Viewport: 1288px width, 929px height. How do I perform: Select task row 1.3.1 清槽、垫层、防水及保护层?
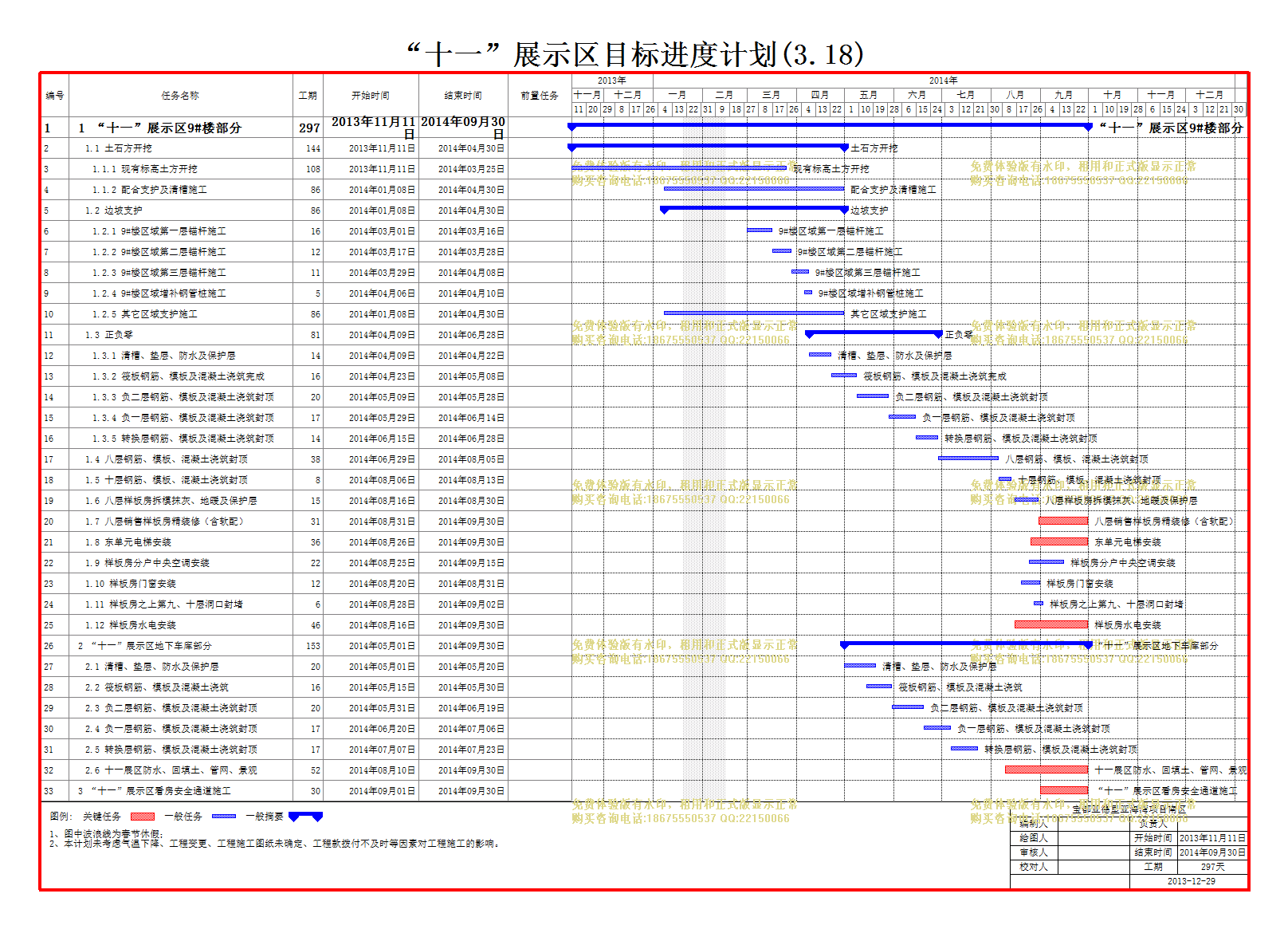tap(306, 356)
